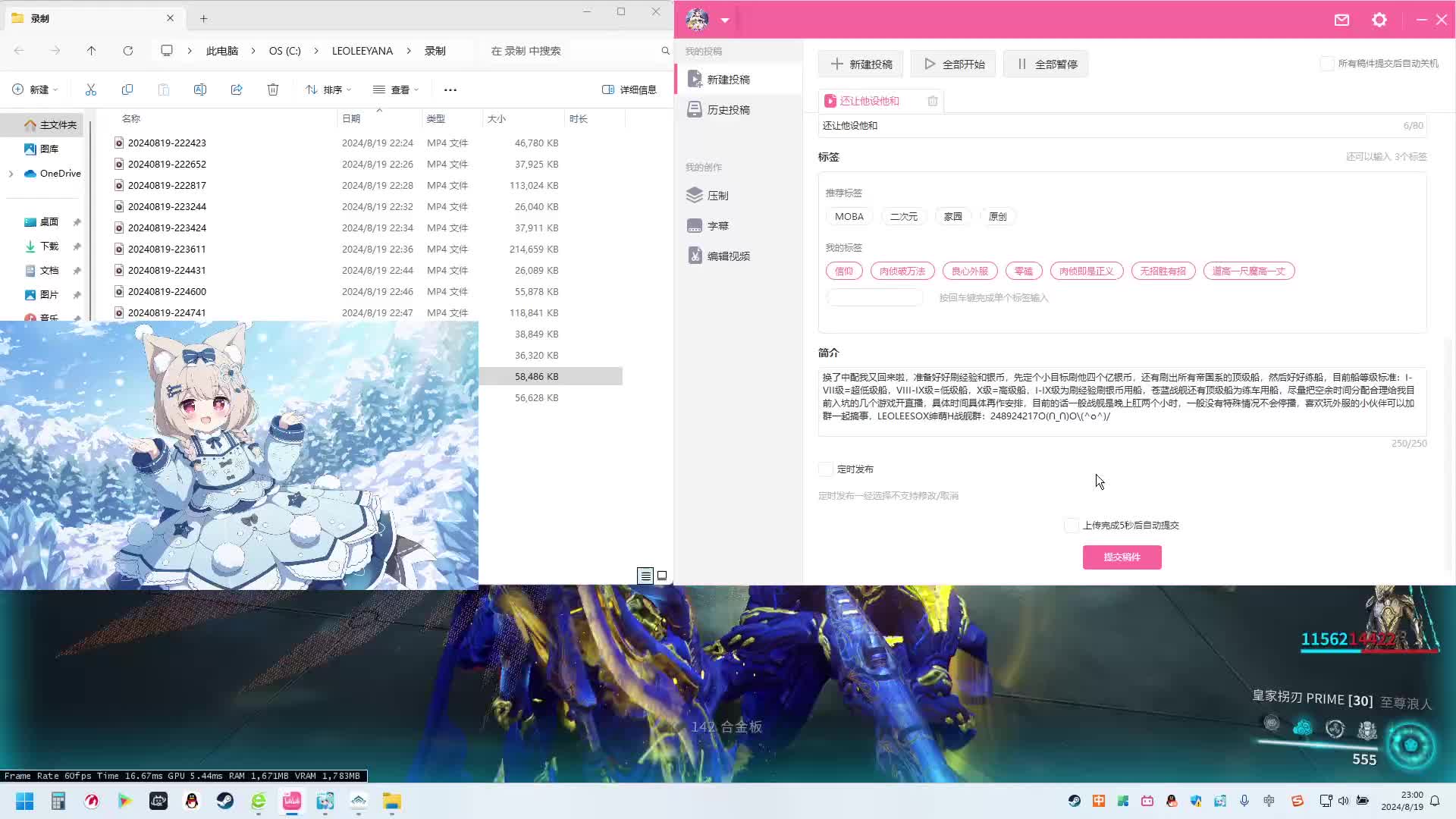Remove the 信仰 tag

tap(844, 271)
